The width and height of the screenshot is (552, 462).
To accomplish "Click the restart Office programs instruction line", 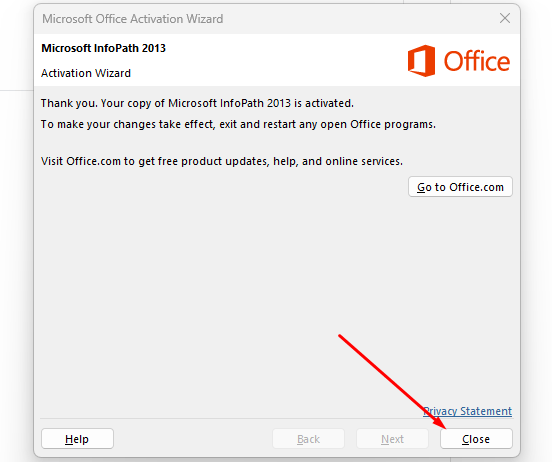I will [238, 124].
